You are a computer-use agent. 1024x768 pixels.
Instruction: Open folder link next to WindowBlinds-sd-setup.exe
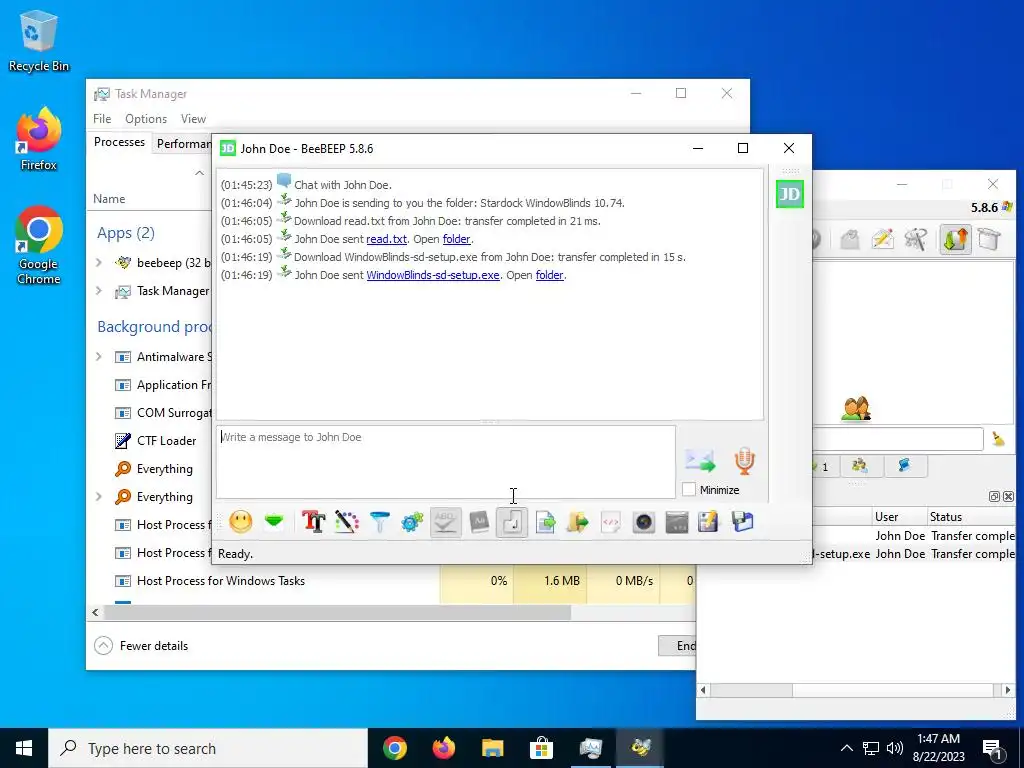549,275
